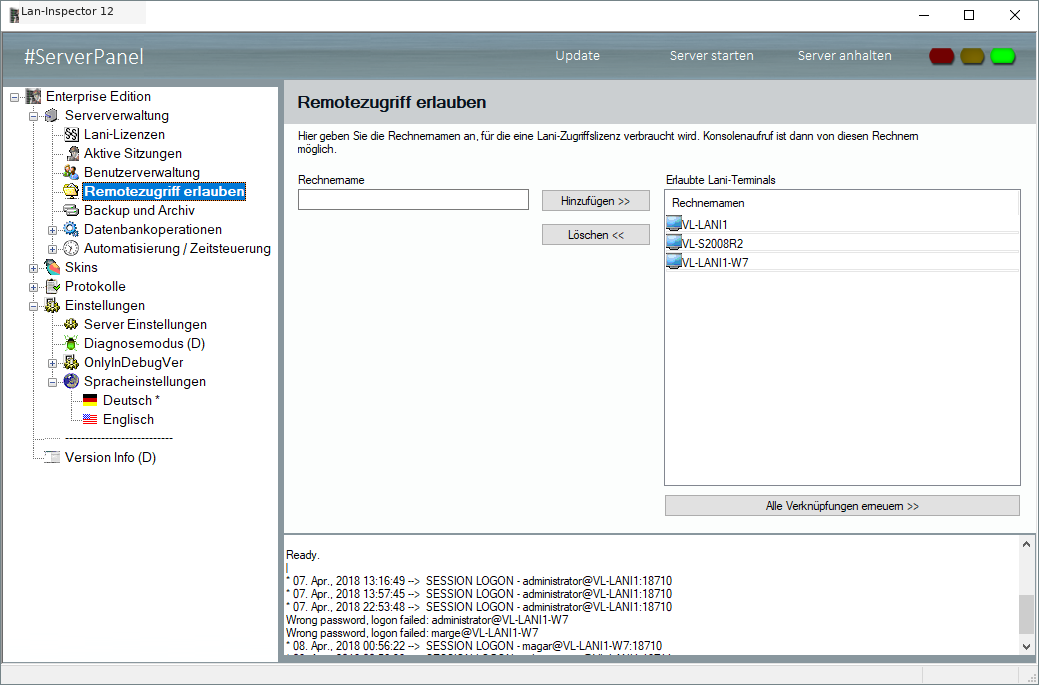Select Englisch language item
This screenshot has width=1039, height=685.
(x=128, y=419)
